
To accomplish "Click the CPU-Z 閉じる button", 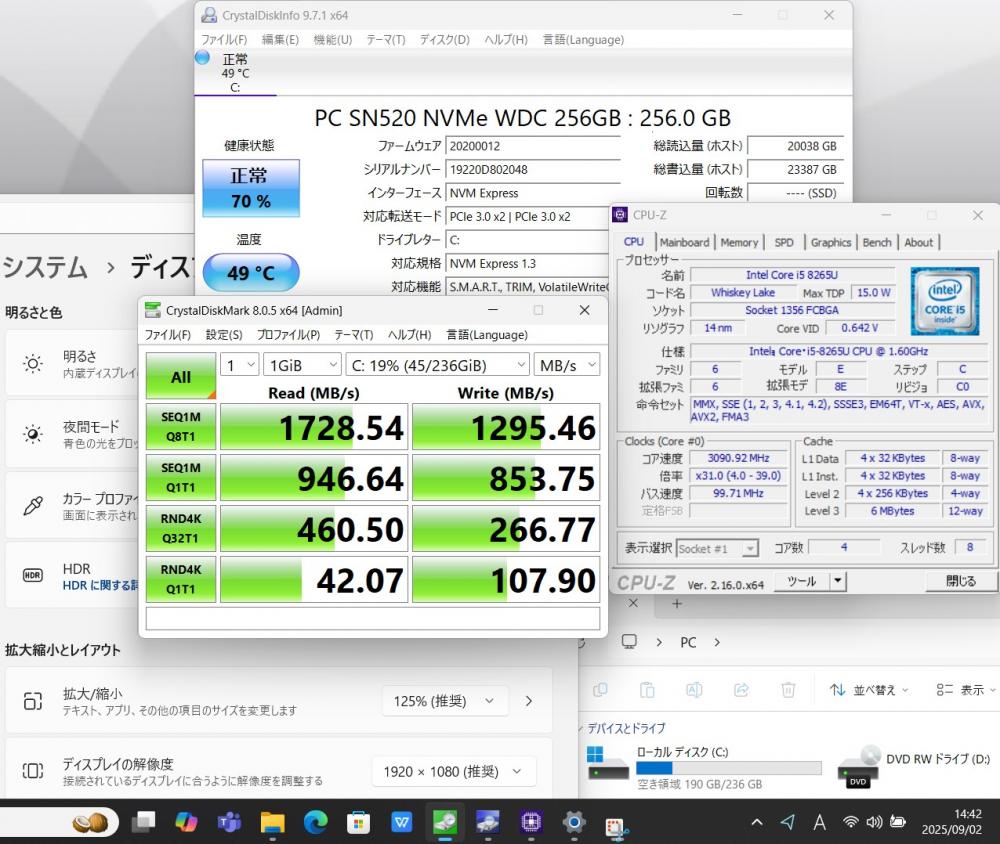I will coord(960,581).
